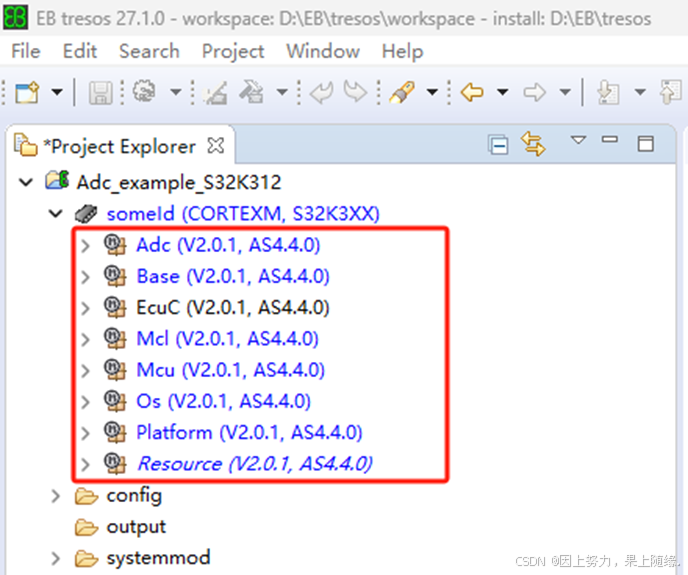The height and width of the screenshot is (575, 688).
Task: Minimize the Project Explorer view
Action: [x=610, y=140]
